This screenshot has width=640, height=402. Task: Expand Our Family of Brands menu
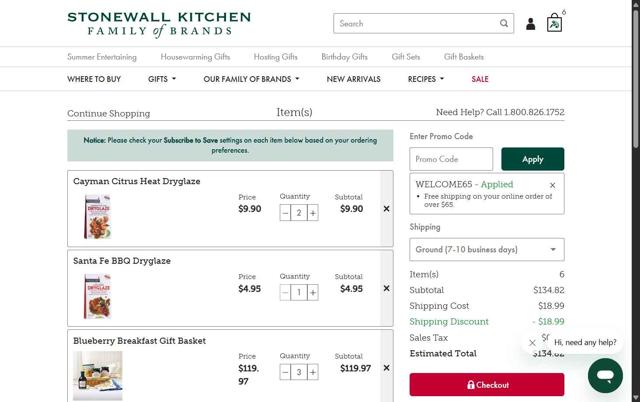click(251, 79)
